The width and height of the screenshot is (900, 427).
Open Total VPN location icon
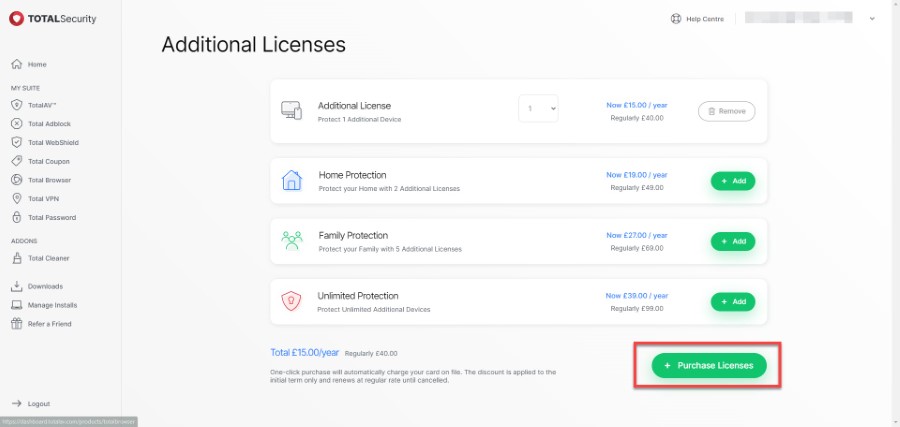click(16, 198)
